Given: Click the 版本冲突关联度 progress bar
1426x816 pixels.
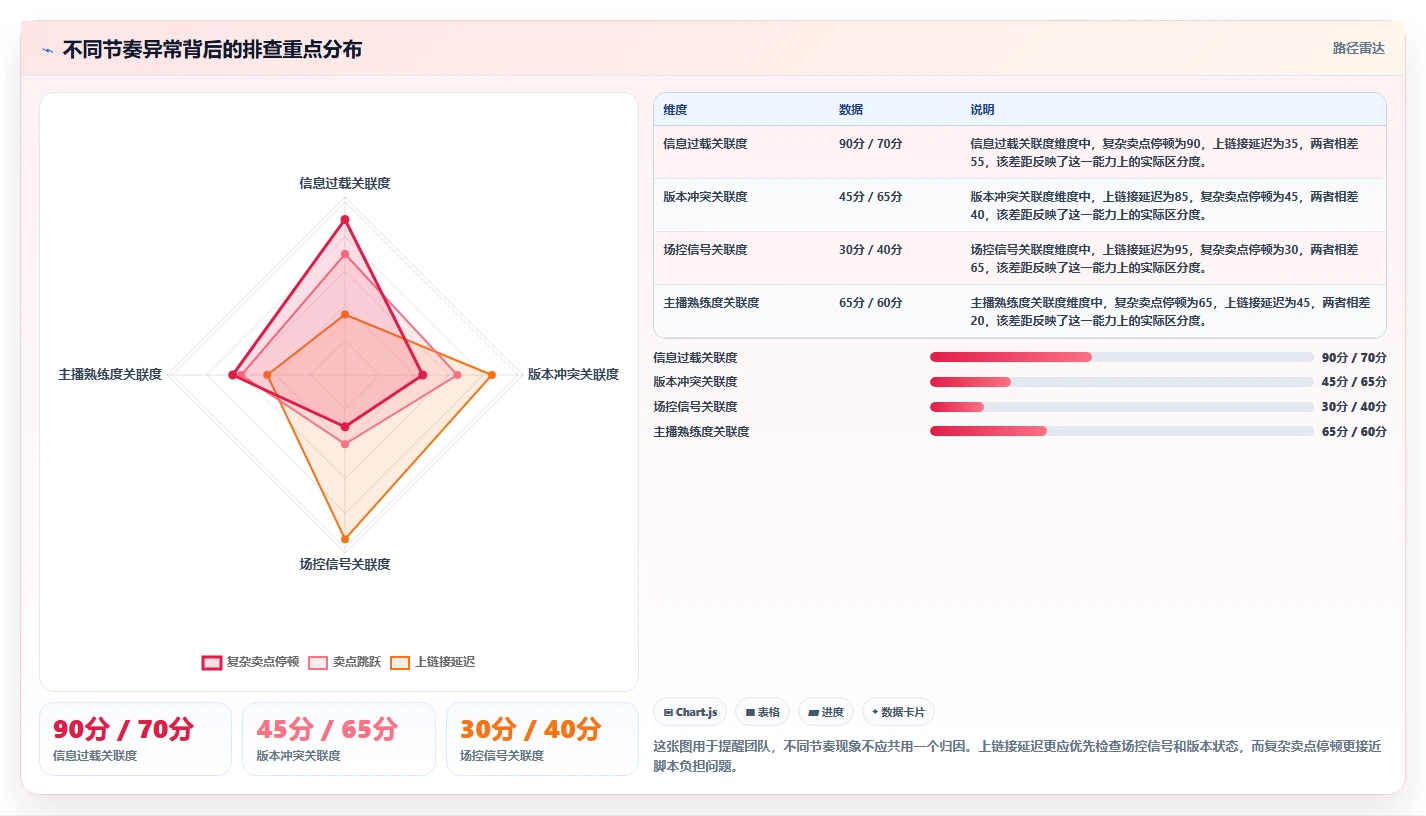Looking at the screenshot, I should point(1121,382).
